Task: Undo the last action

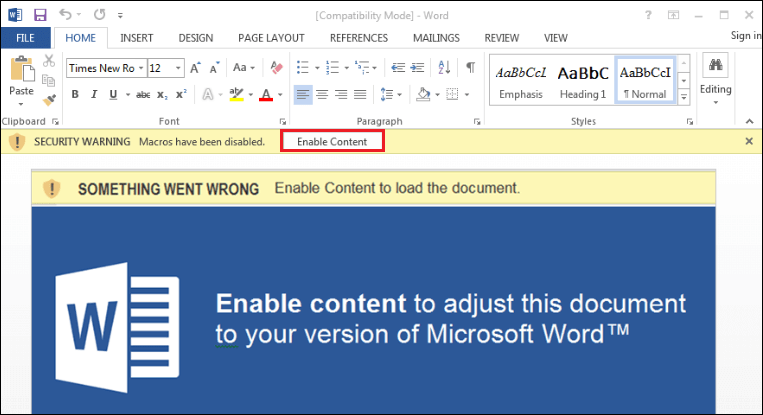Action: click(x=65, y=15)
